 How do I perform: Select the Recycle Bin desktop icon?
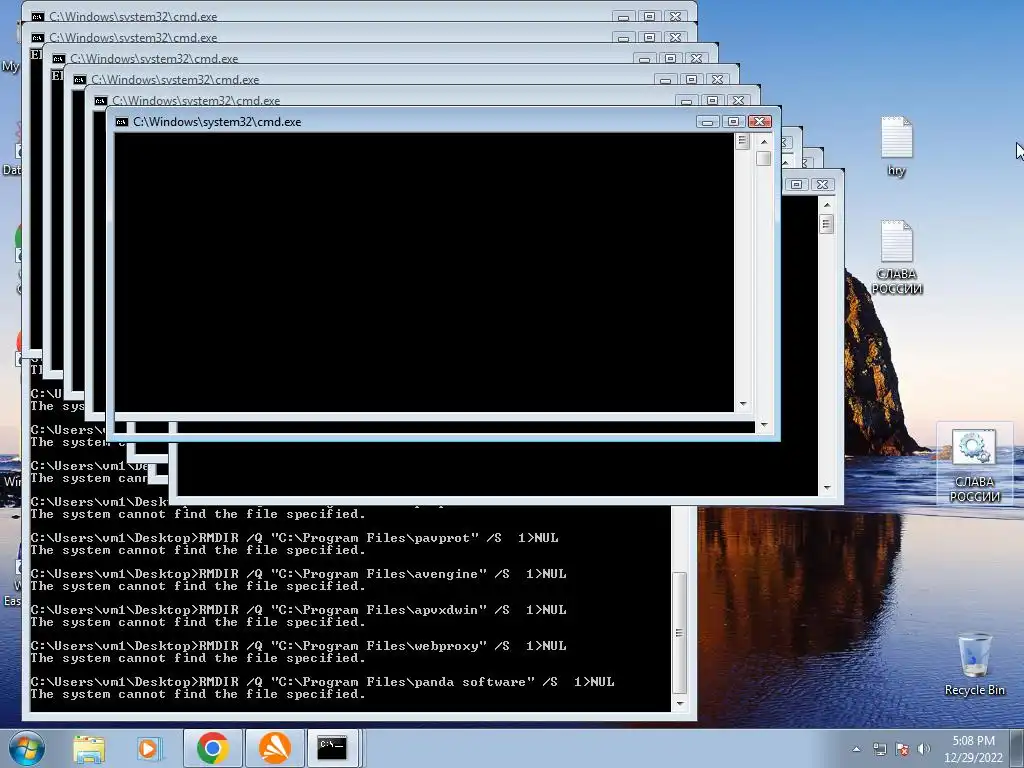point(974,664)
